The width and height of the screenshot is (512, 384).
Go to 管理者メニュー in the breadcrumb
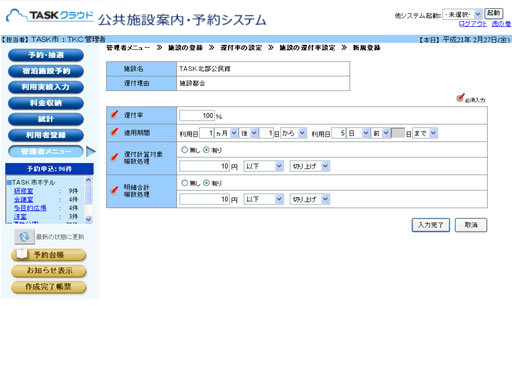[x=128, y=48]
